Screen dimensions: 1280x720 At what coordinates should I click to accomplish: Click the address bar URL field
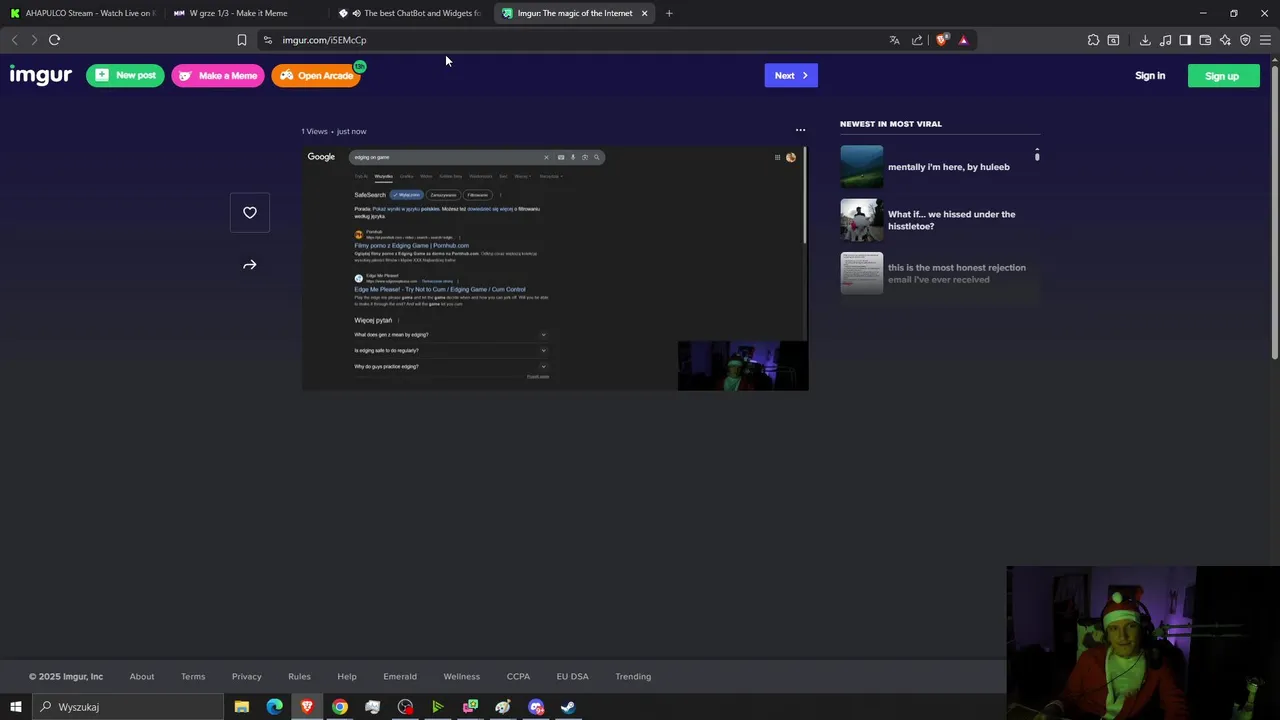click(x=575, y=40)
